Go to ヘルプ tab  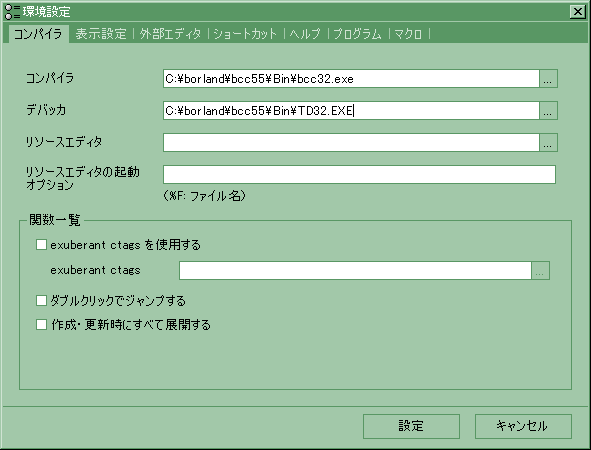coord(305,34)
